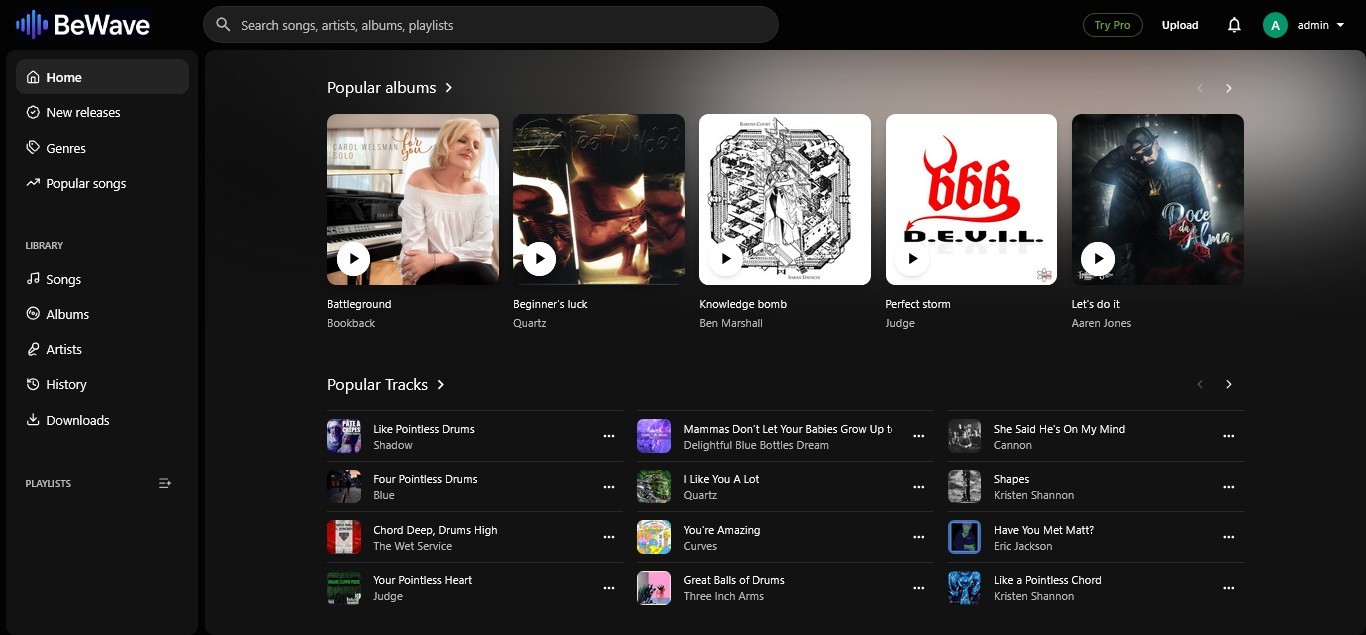This screenshot has width=1366, height=635.
Task: Open options for Like Pointless Drums
Action: [609, 436]
